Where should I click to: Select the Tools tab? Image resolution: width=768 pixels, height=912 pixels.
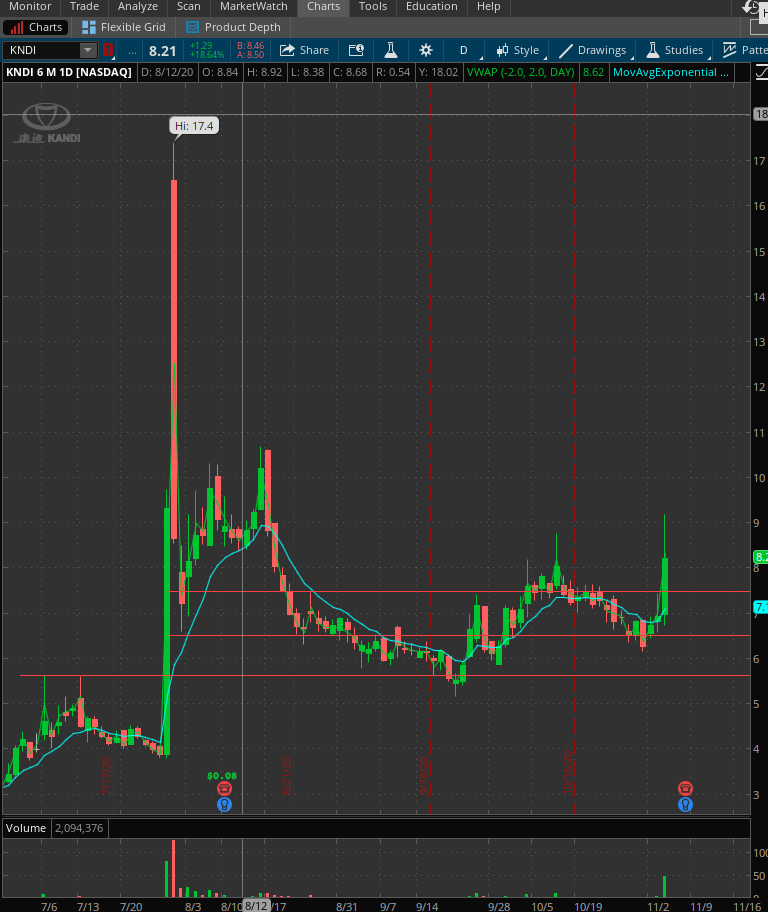[373, 7]
